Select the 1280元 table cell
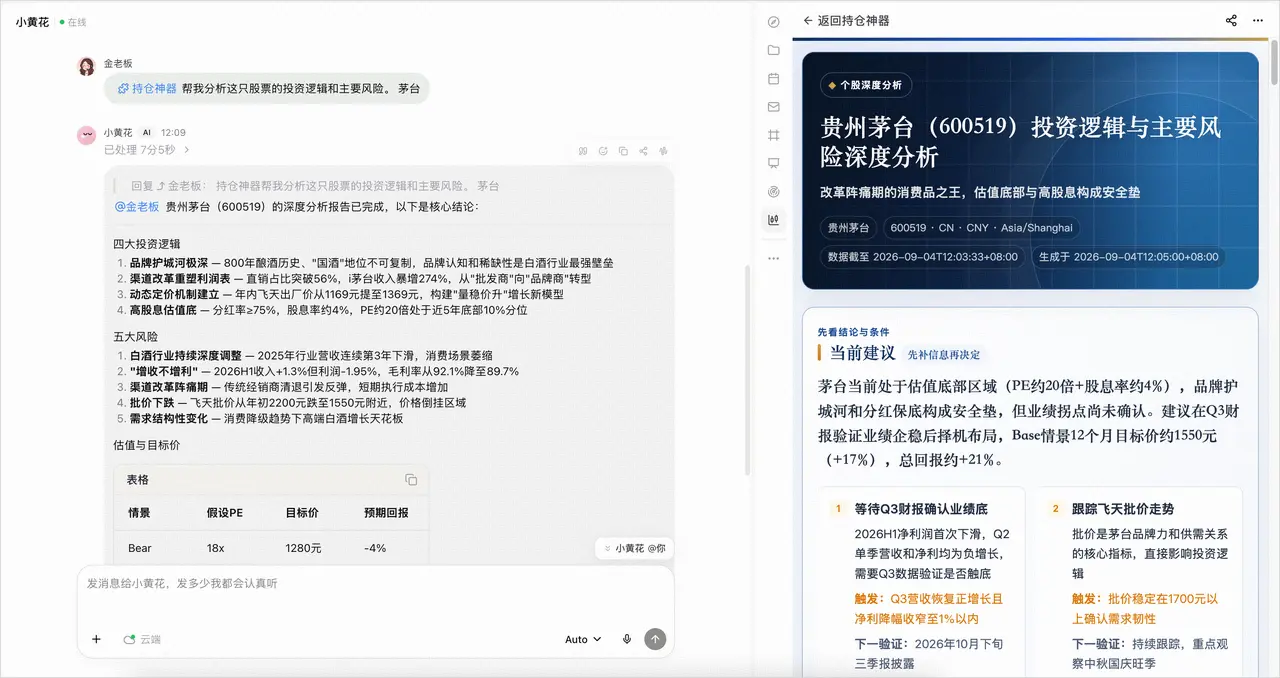Viewport: 1280px width, 678px height. [303, 548]
